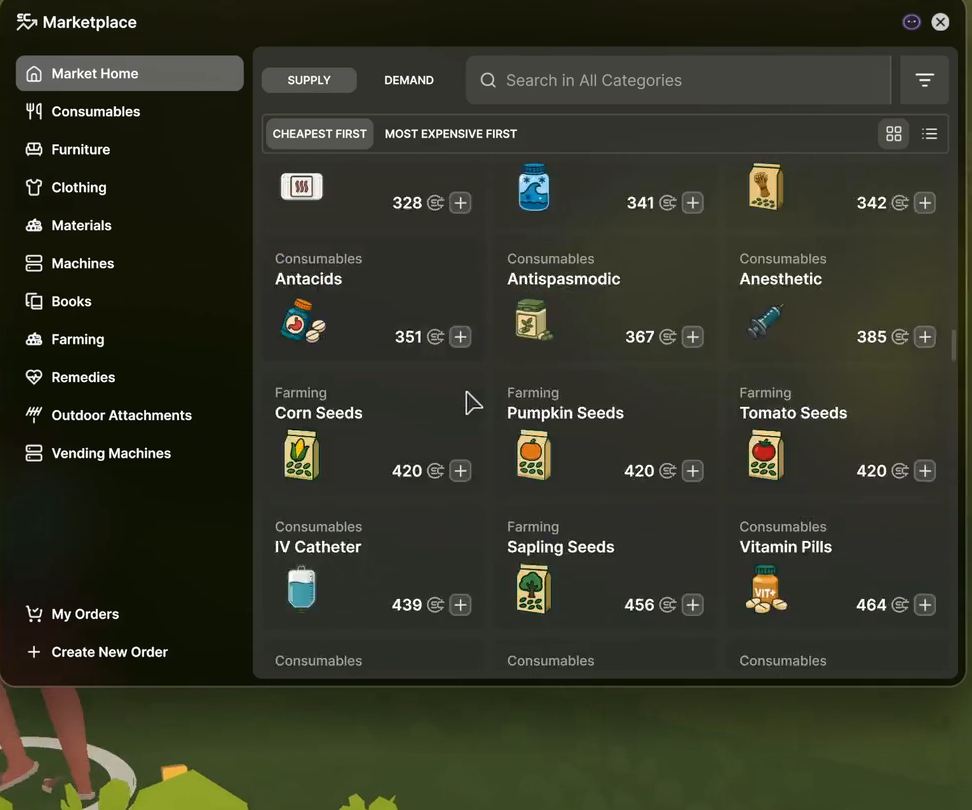
Task: Add IV Catheter with plus button
Action: (x=460, y=604)
